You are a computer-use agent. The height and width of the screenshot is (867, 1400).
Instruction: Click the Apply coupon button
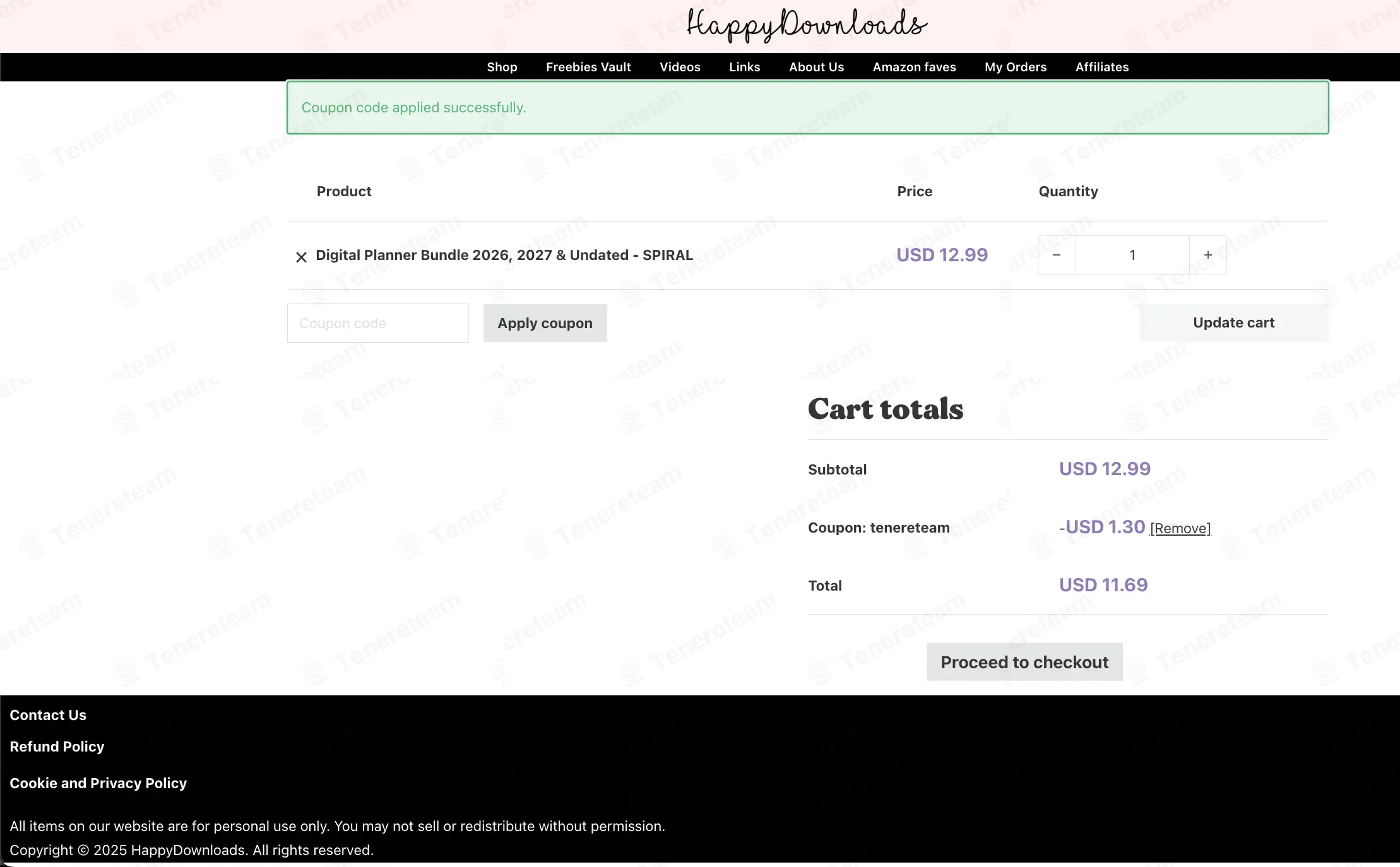coord(545,323)
